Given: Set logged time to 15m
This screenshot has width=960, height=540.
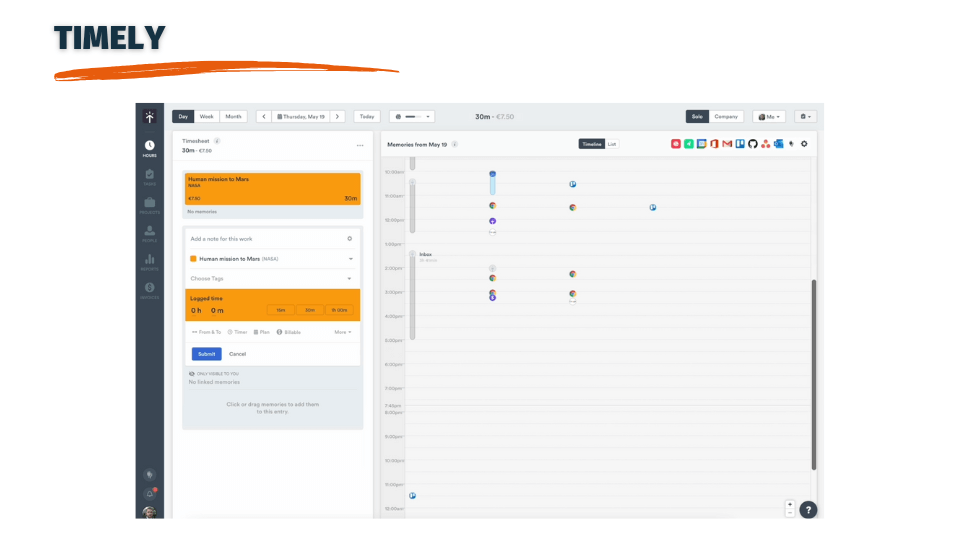Looking at the screenshot, I should click(x=280, y=310).
